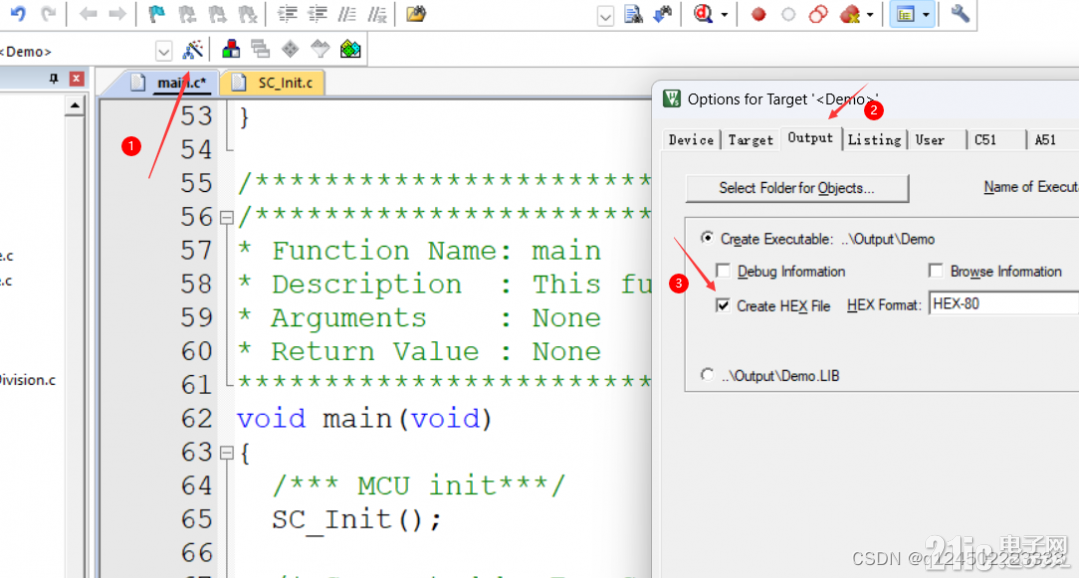Click Navigate Forwards arrow icon
Image resolution: width=1079 pixels, height=578 pixels.
click(118, 13)
